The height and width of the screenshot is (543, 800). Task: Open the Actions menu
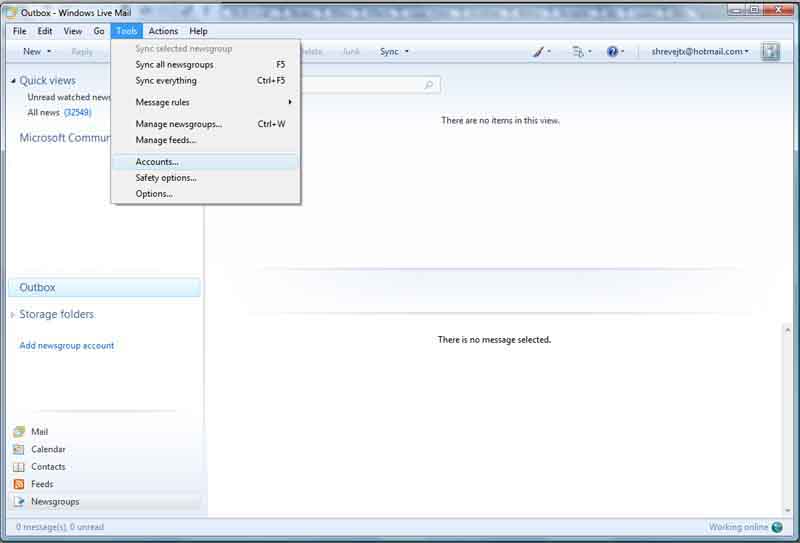(x=163, y=31)
